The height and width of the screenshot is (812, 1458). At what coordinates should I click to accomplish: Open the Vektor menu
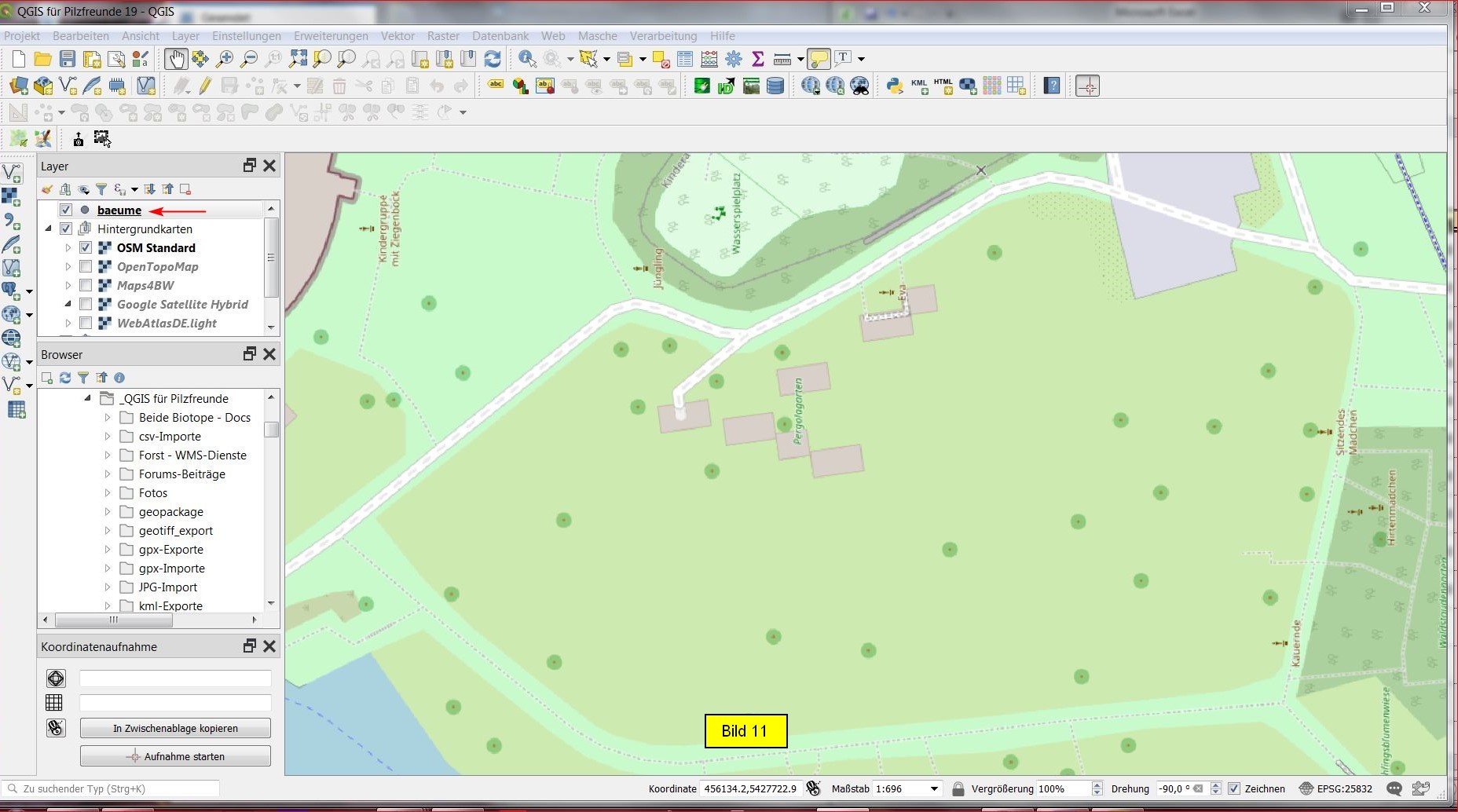pos(397,36)
